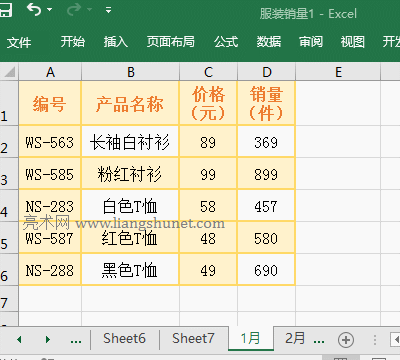Screen dimensions: 400x360
Task: Select cell containing WS-563
Action: [x=50, y=142]
